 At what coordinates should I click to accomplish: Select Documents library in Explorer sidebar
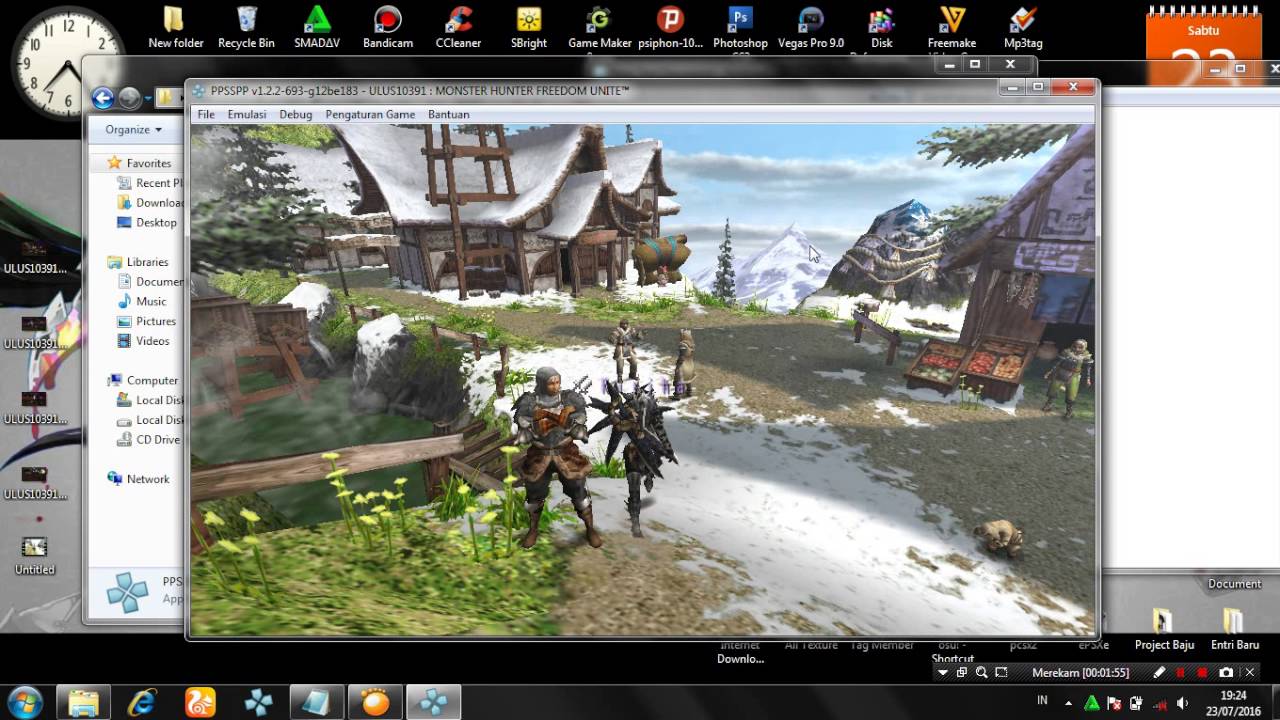[x=150, y=282]
